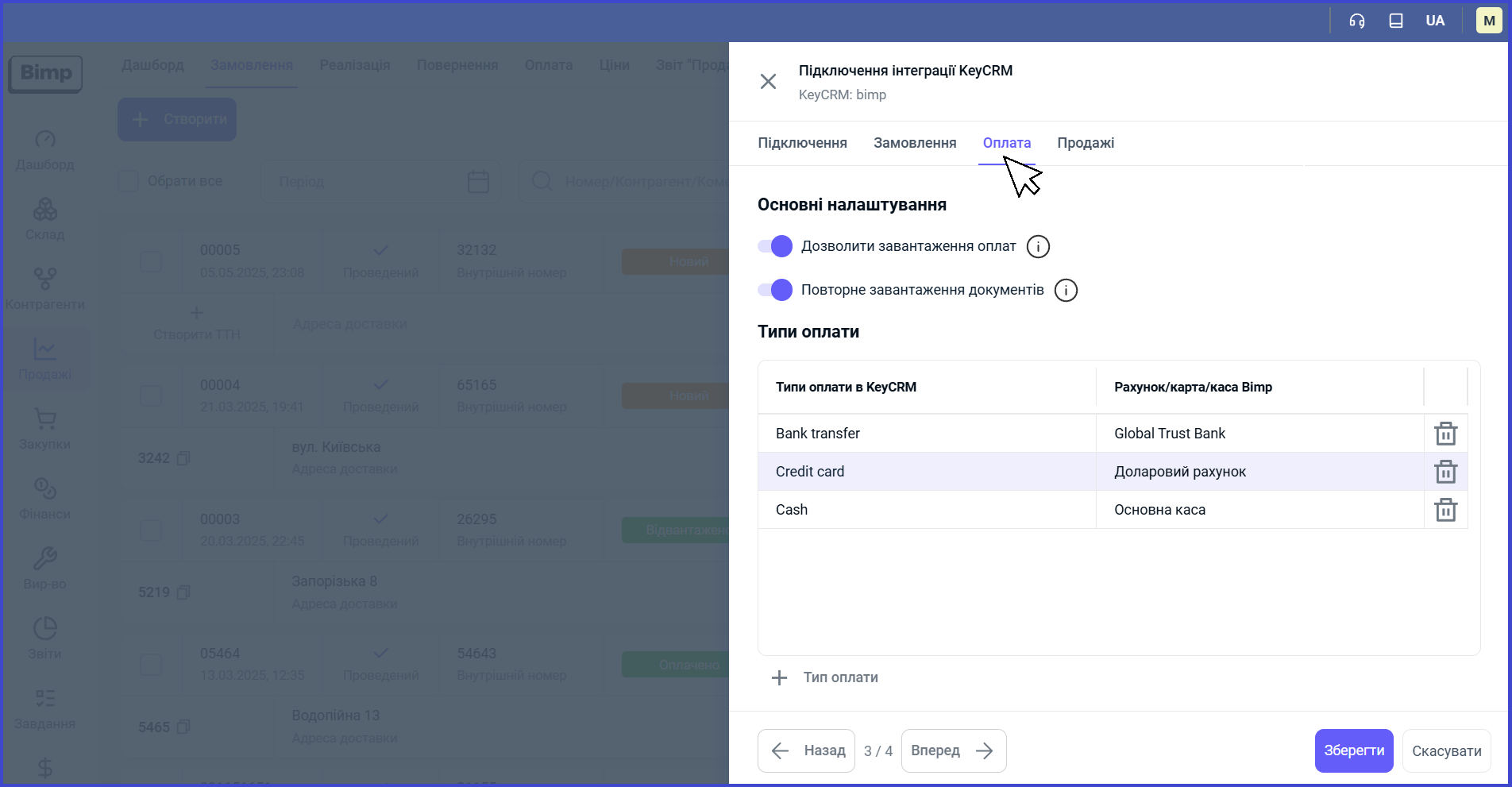Switch to Продажі tab in panel
Viewport: 1512px width, 787px height.
pyautogui.click(x=1086, y=143)
